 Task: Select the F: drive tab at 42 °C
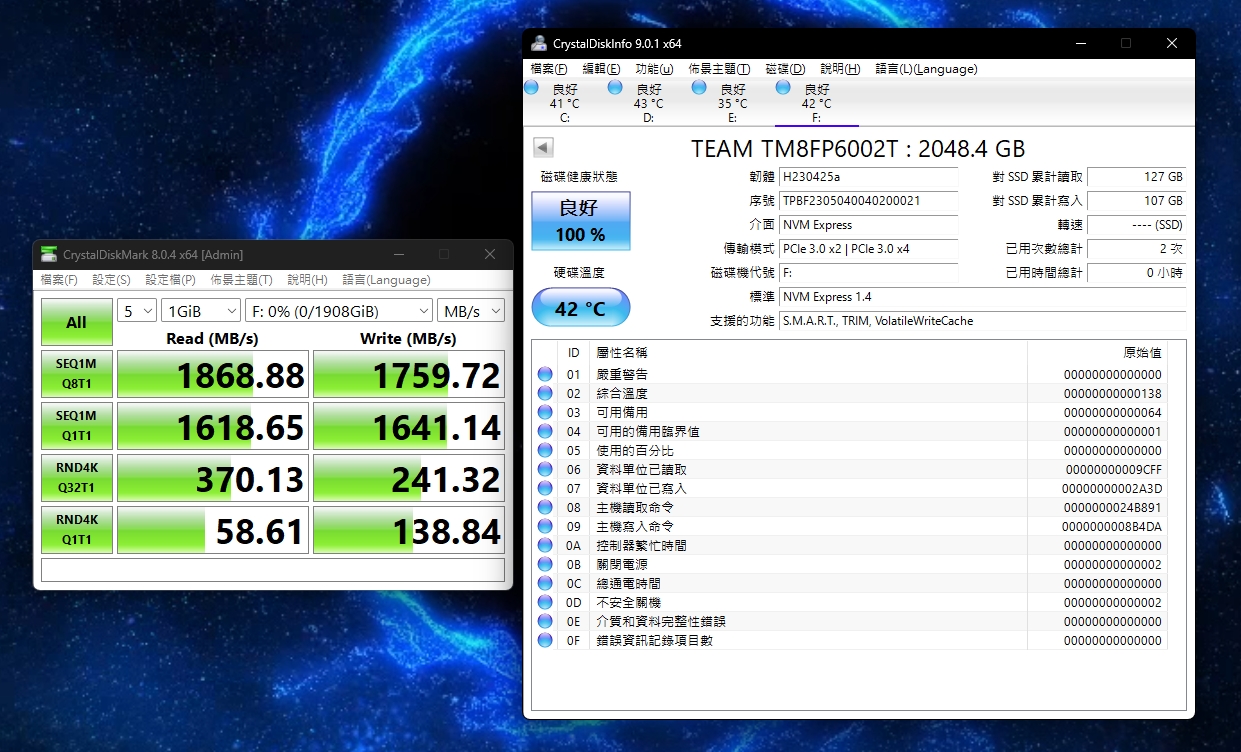817,103
